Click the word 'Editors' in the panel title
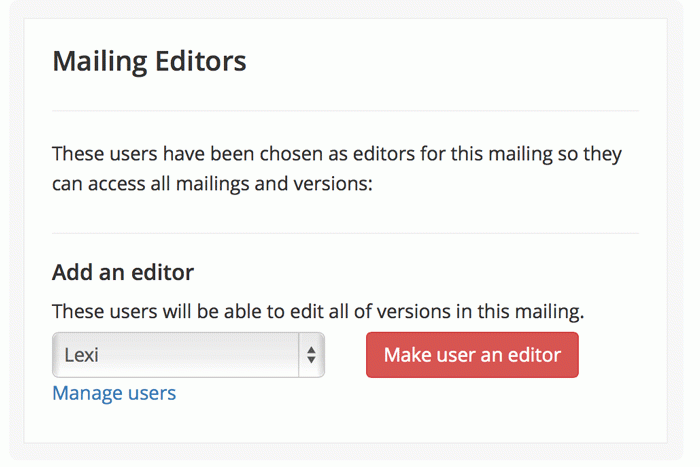The width and height of the screenshot is (700, 467). tap(201, 62)
